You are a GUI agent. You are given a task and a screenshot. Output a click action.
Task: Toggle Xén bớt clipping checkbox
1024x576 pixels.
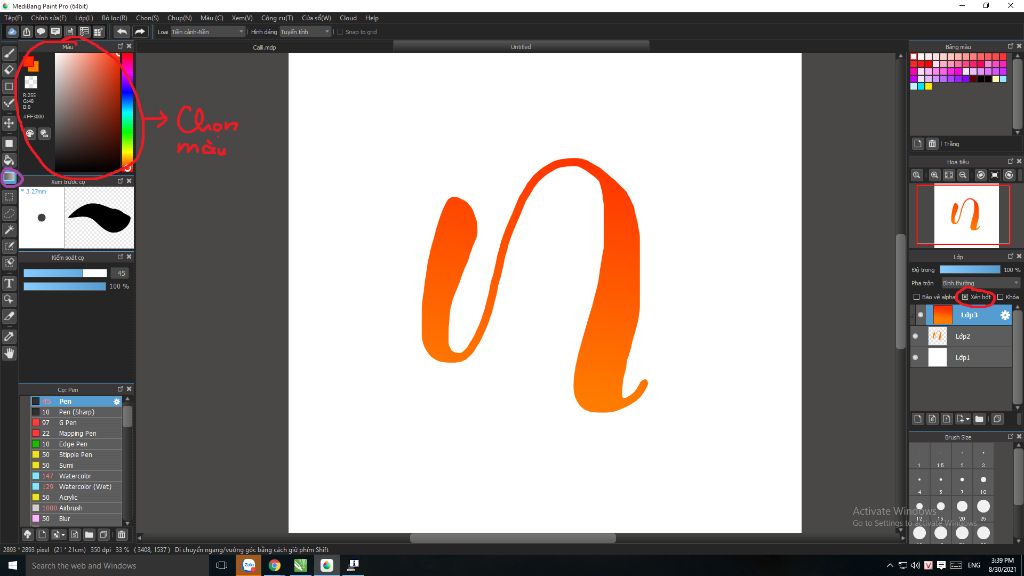965,297
